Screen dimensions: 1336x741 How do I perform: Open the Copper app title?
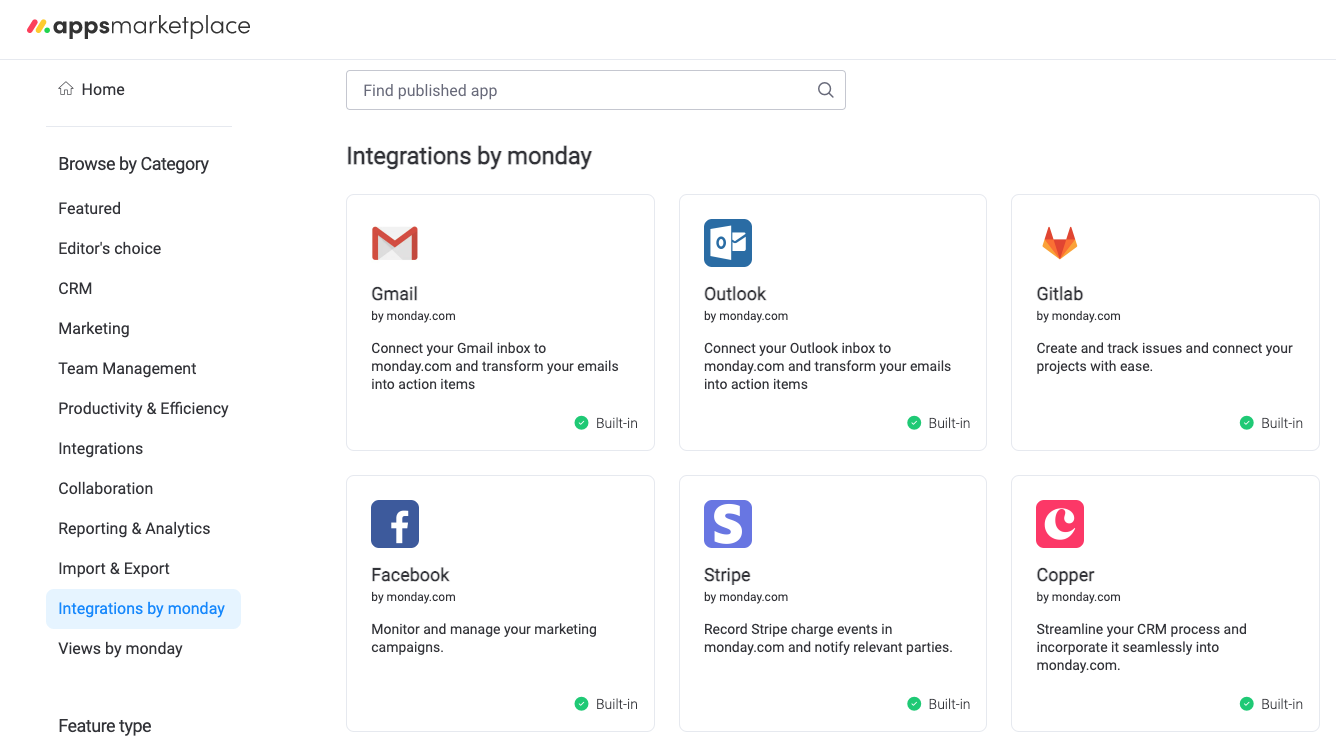pyautogui.click(x=1065, y=575)
